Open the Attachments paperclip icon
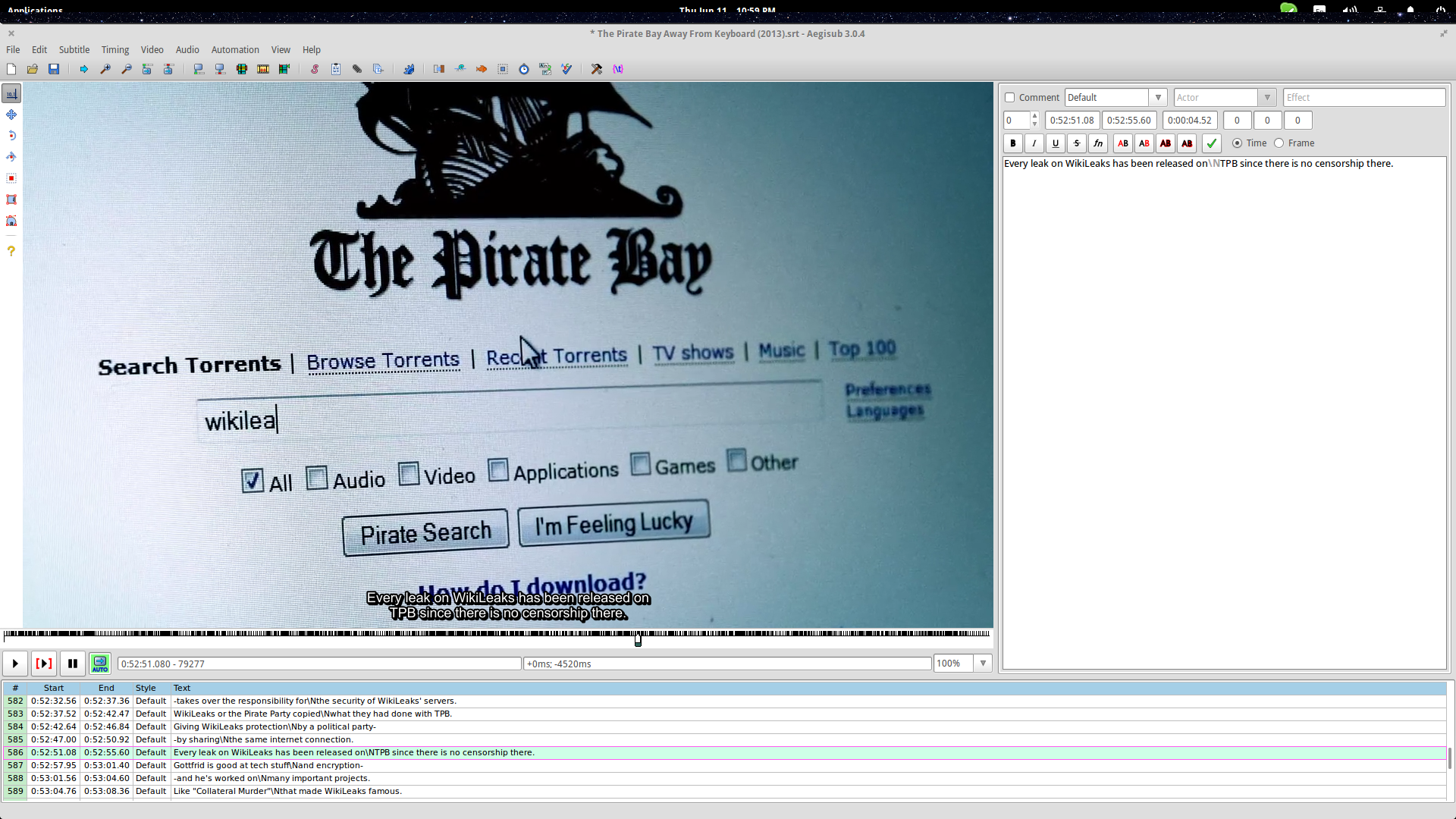Viewport: 1456px width, 819px height. (x=357, y=69)
